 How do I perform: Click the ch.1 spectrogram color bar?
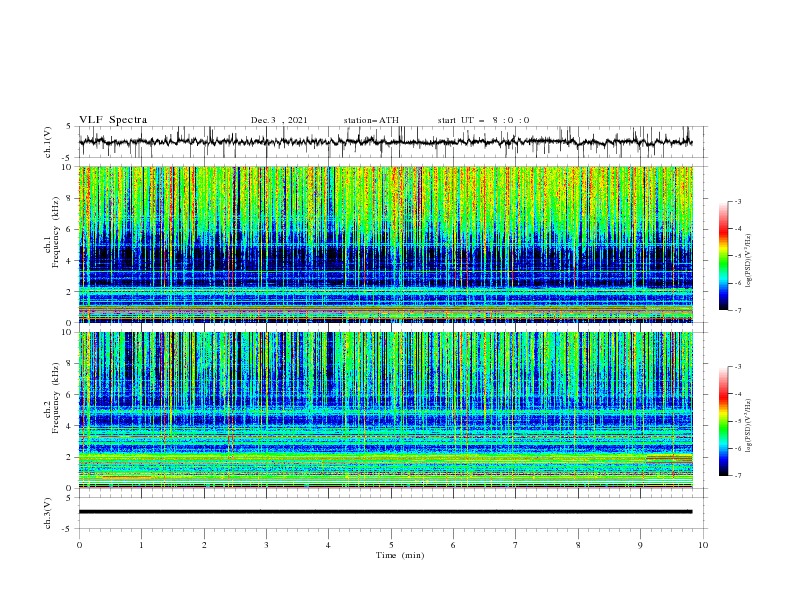[x=723, y=256]
